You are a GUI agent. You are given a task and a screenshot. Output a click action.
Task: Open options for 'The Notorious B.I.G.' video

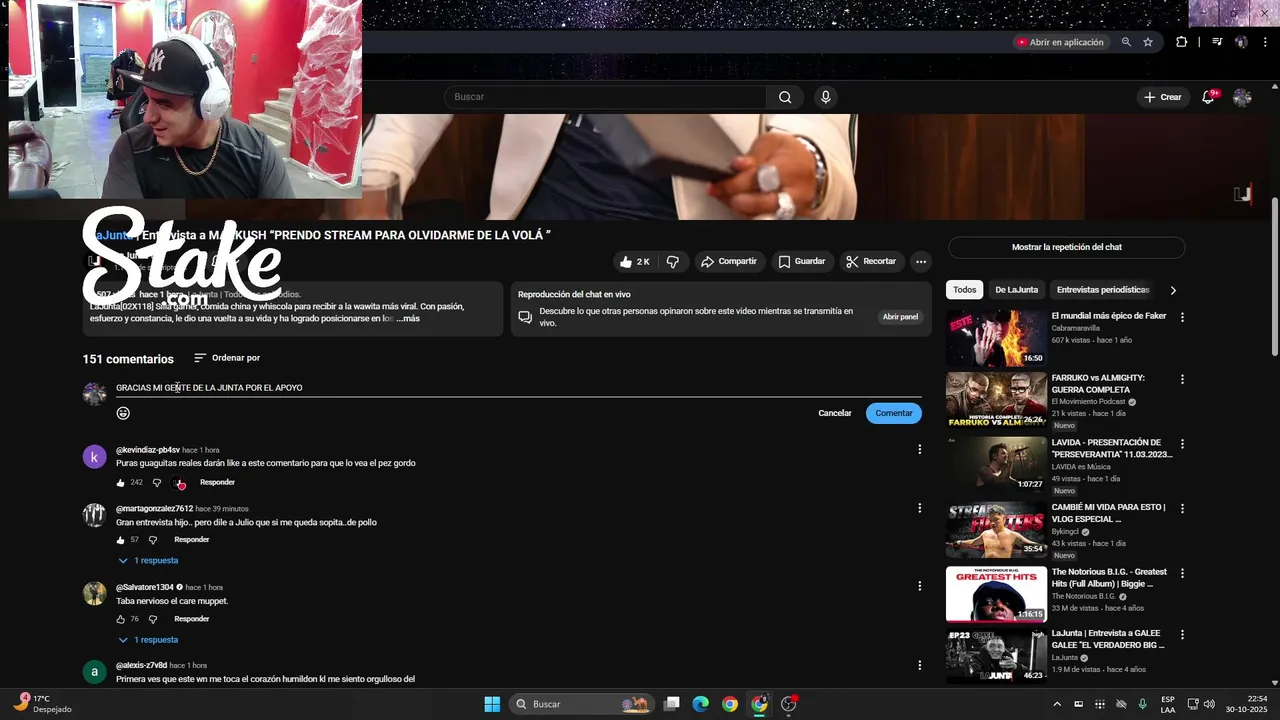pyautogui.click(x=1182, y=574)
